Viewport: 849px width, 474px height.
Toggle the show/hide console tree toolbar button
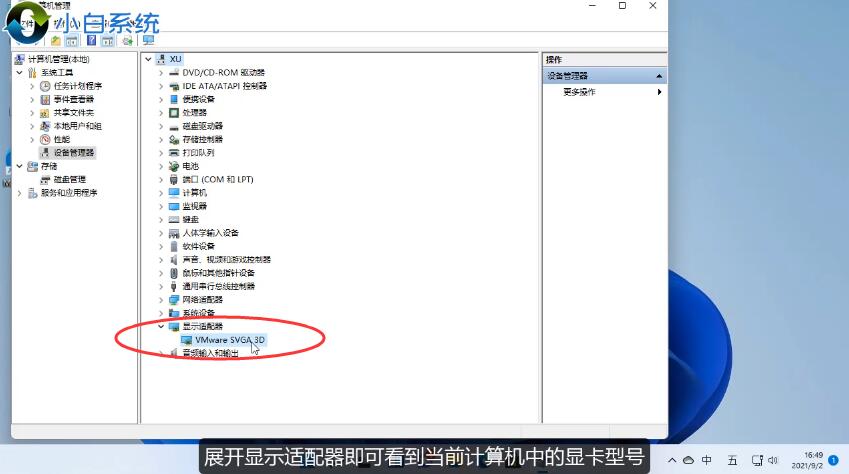[71, 41]
